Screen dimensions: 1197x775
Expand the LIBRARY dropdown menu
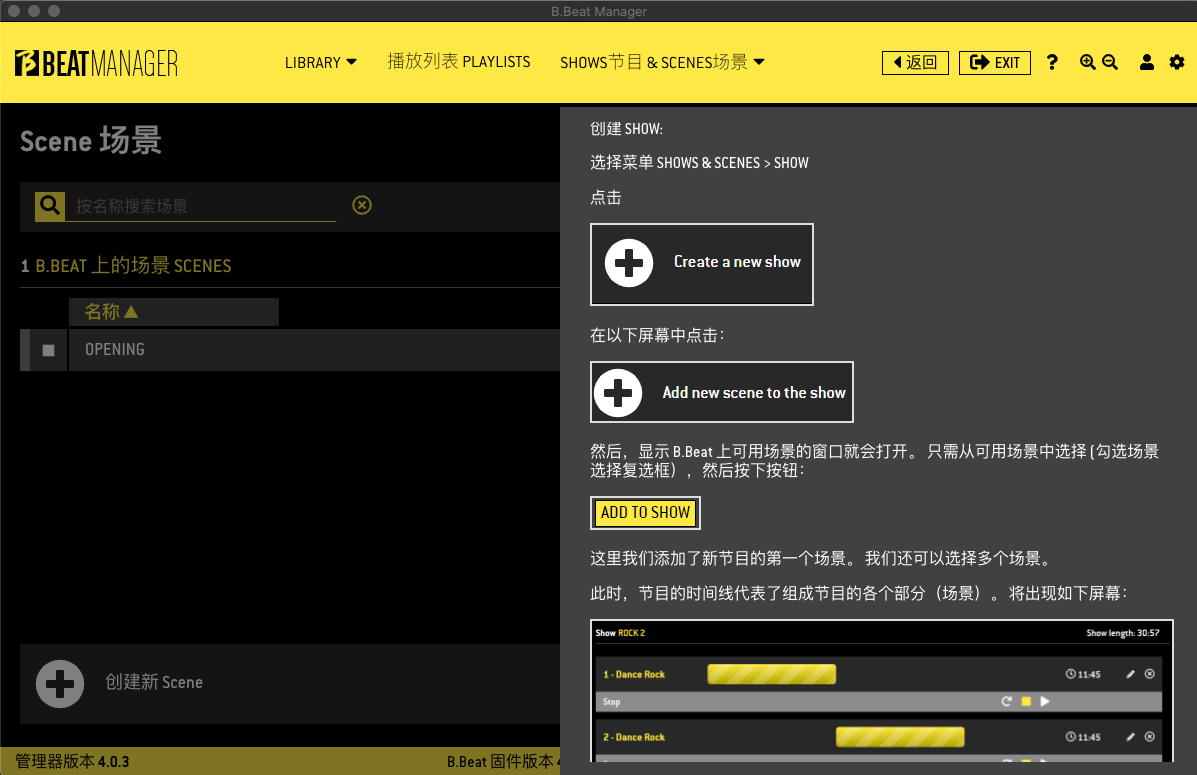pos(321,63)
